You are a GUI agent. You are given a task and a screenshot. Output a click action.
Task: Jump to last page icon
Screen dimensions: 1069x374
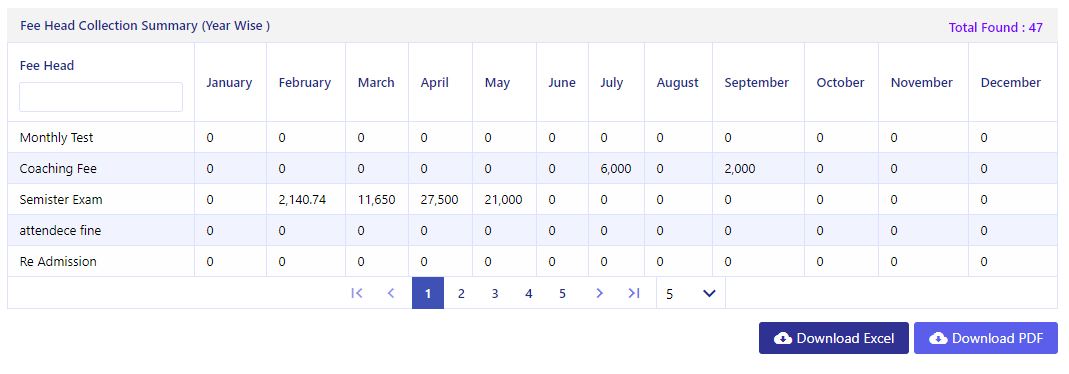pyautogui.click(x=634, y=293)
